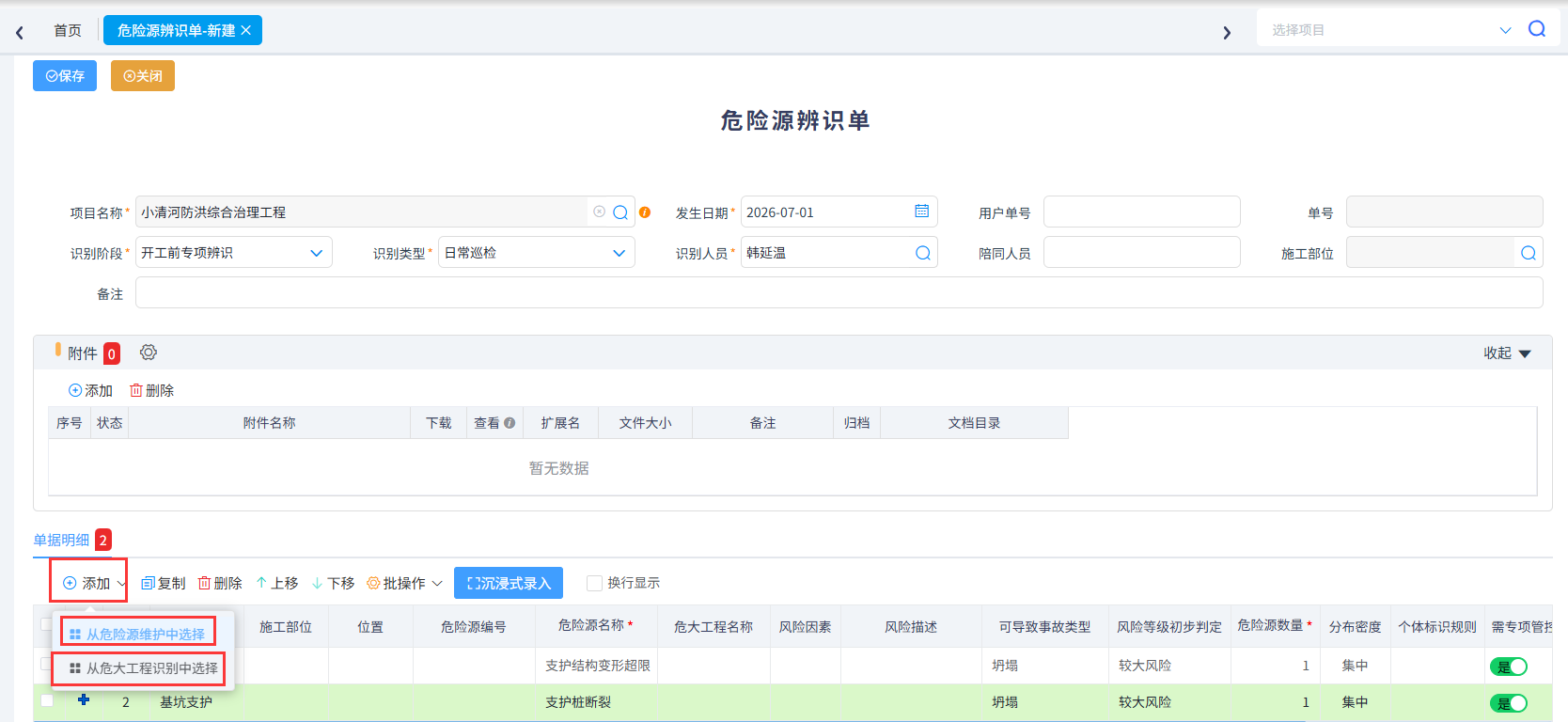This screenshot has width=1568, height=722.
Task: Choose 从危大工程识别中选择 menu option
Action: pos(143,668)
